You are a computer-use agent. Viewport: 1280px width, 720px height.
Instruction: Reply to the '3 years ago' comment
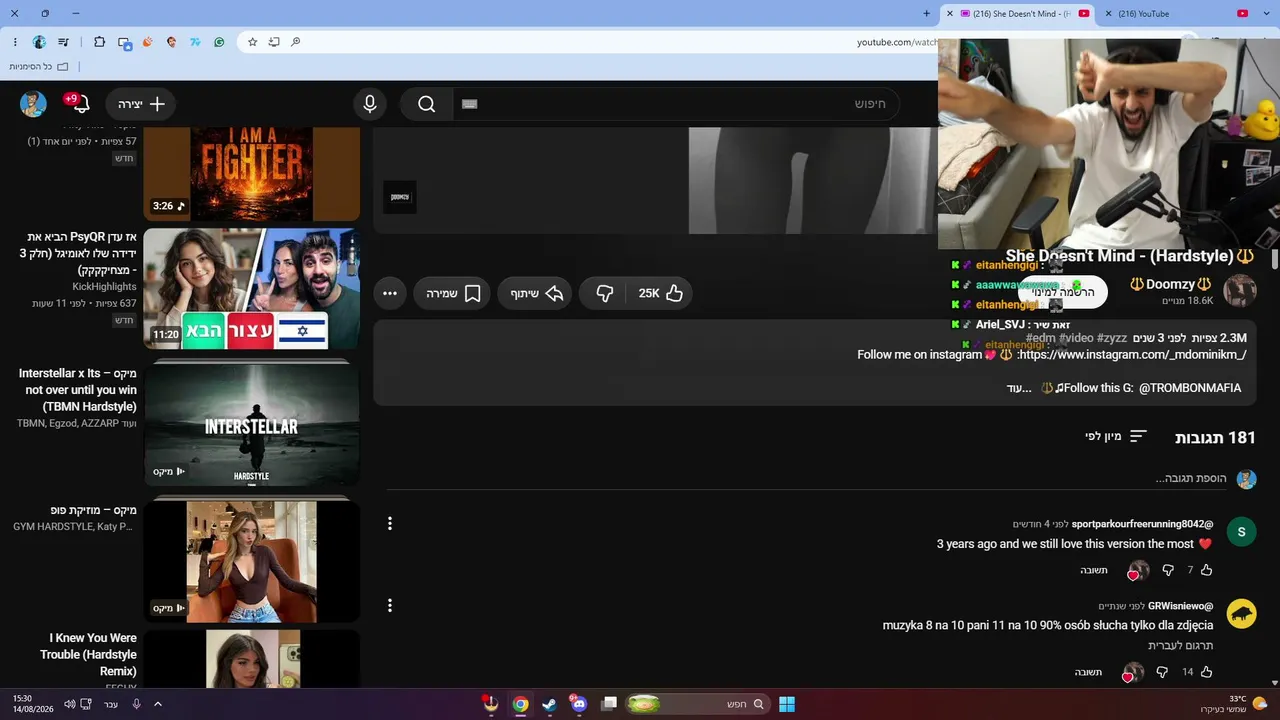click(x=1094, y=570)
